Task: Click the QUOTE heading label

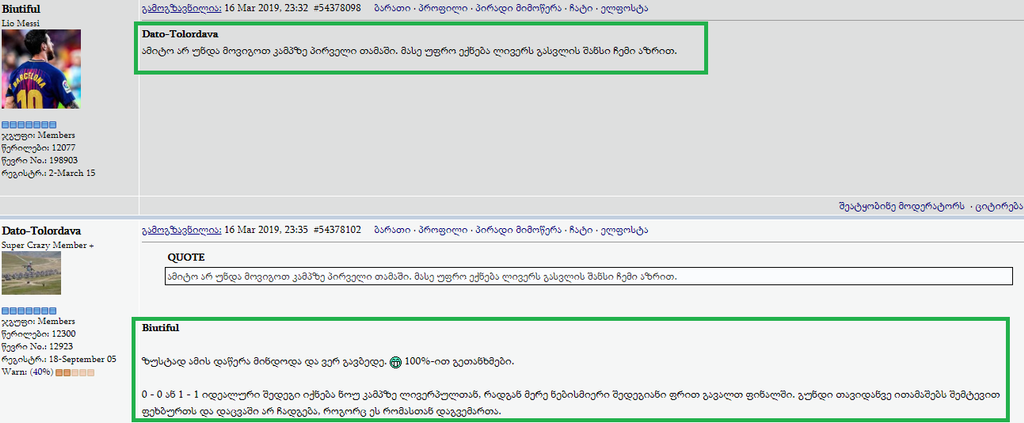Action: [x=186, y=257]
